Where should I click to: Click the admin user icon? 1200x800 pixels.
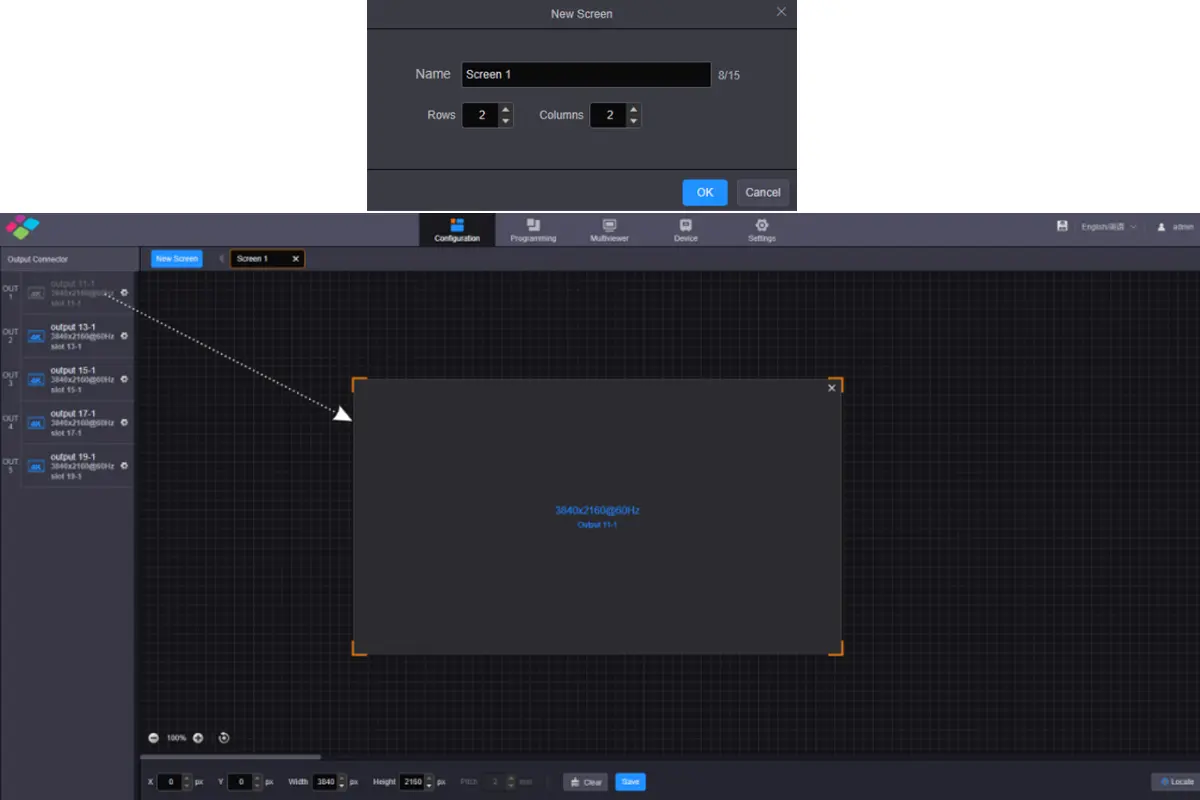tap(1161, 227)
